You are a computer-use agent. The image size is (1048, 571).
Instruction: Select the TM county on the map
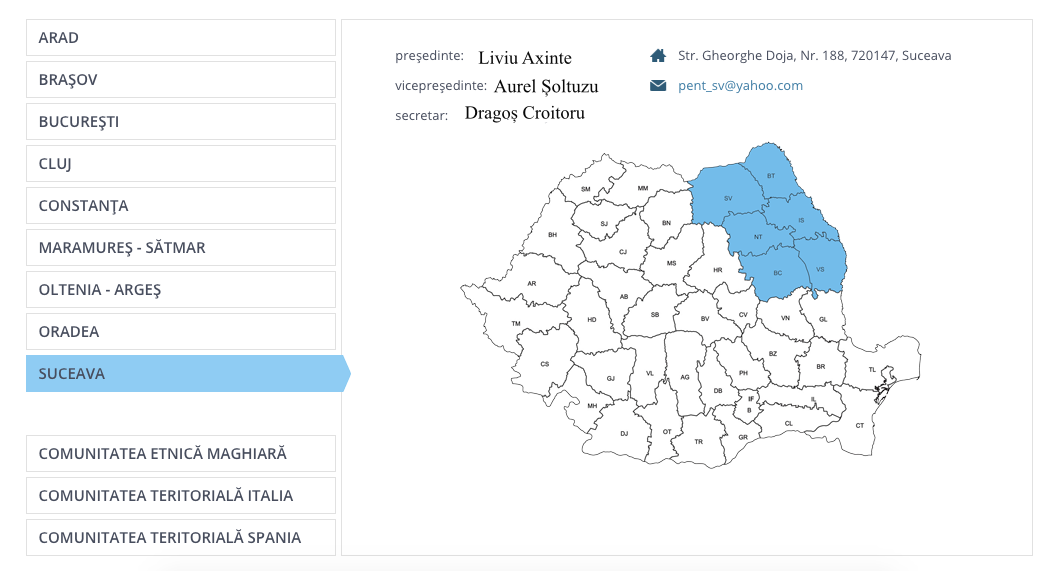click(516, 324)
